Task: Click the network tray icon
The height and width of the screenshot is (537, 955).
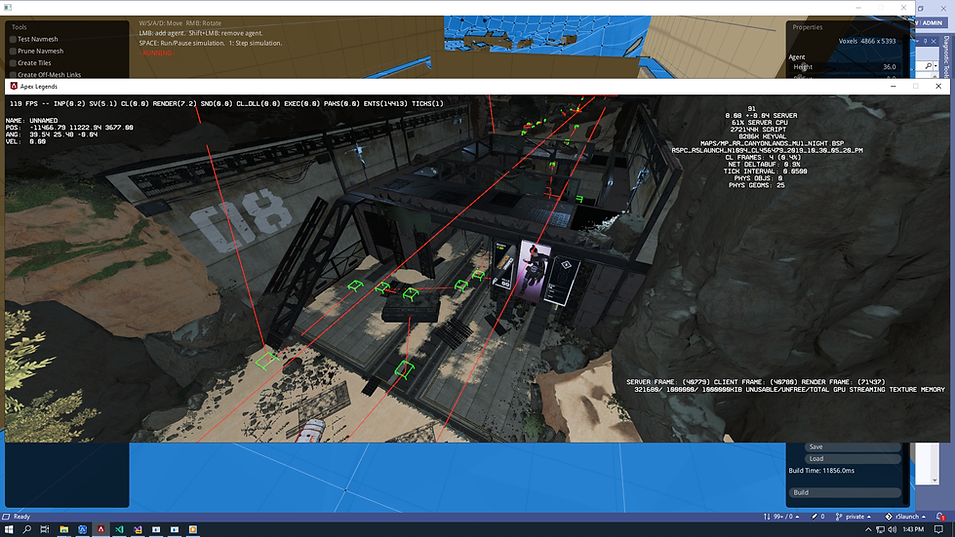Action: pos(881,530)
